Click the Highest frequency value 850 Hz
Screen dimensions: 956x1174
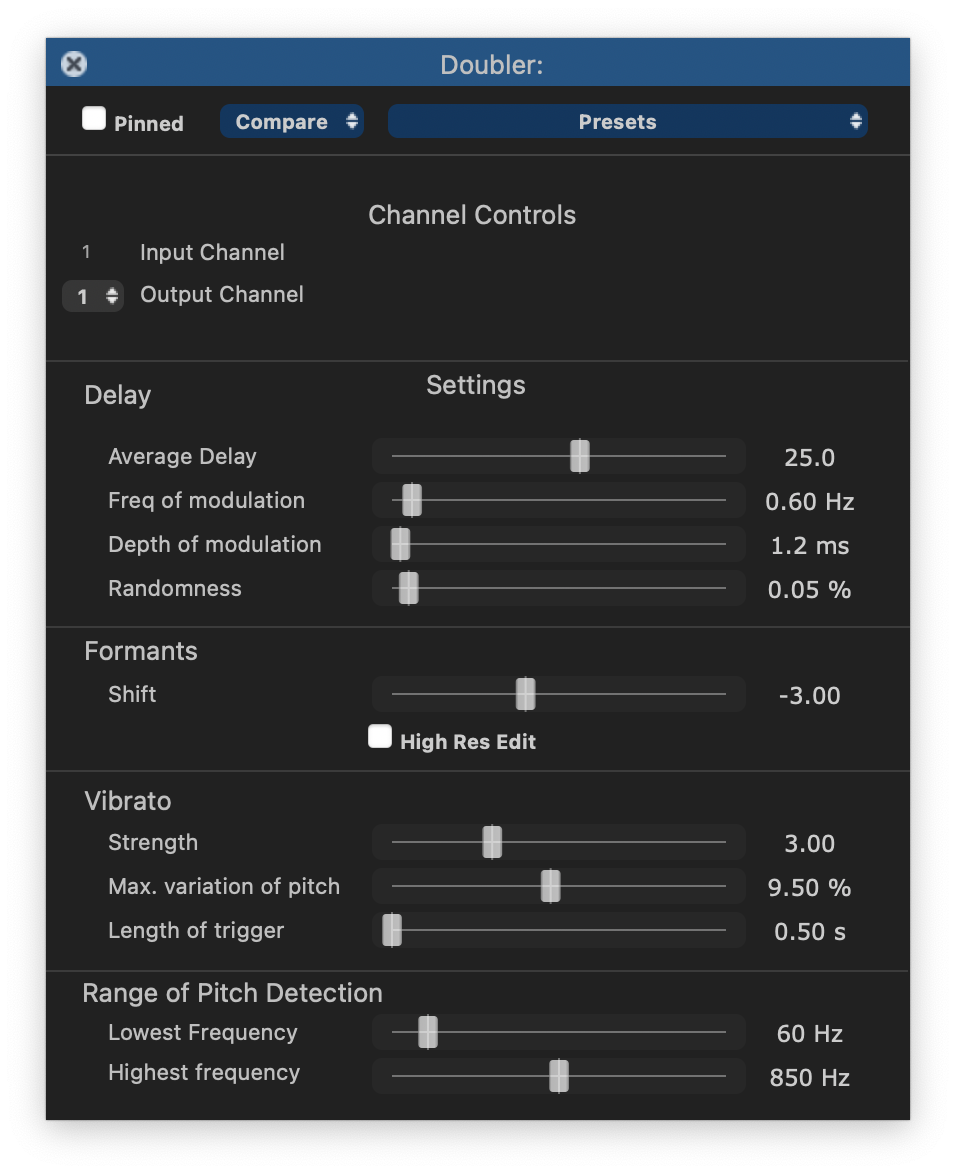[809, 1078]
